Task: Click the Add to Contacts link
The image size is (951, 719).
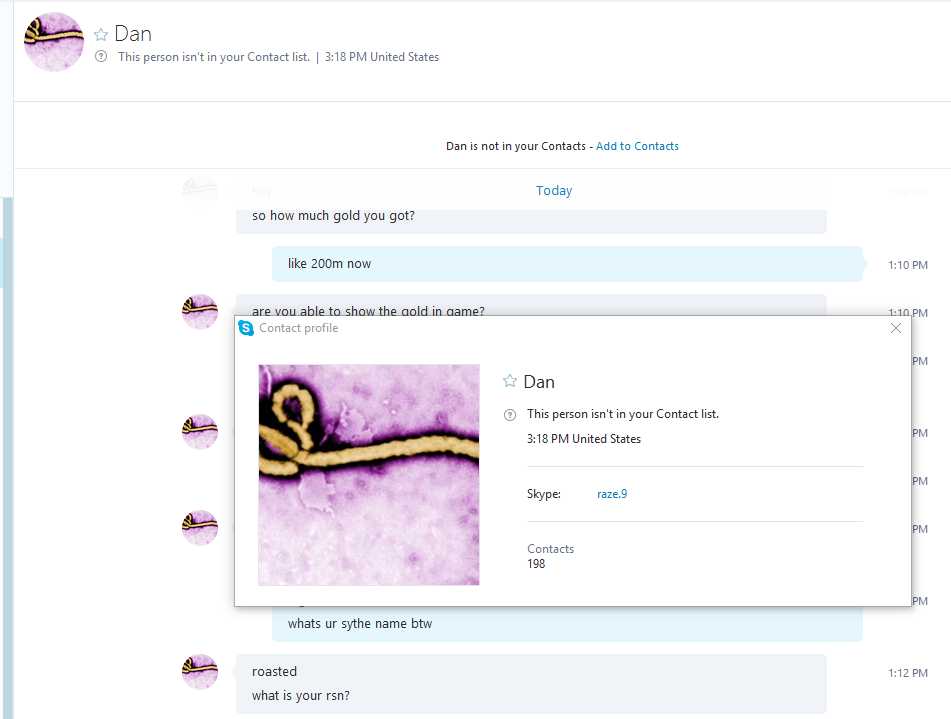Action: [637, 146]
